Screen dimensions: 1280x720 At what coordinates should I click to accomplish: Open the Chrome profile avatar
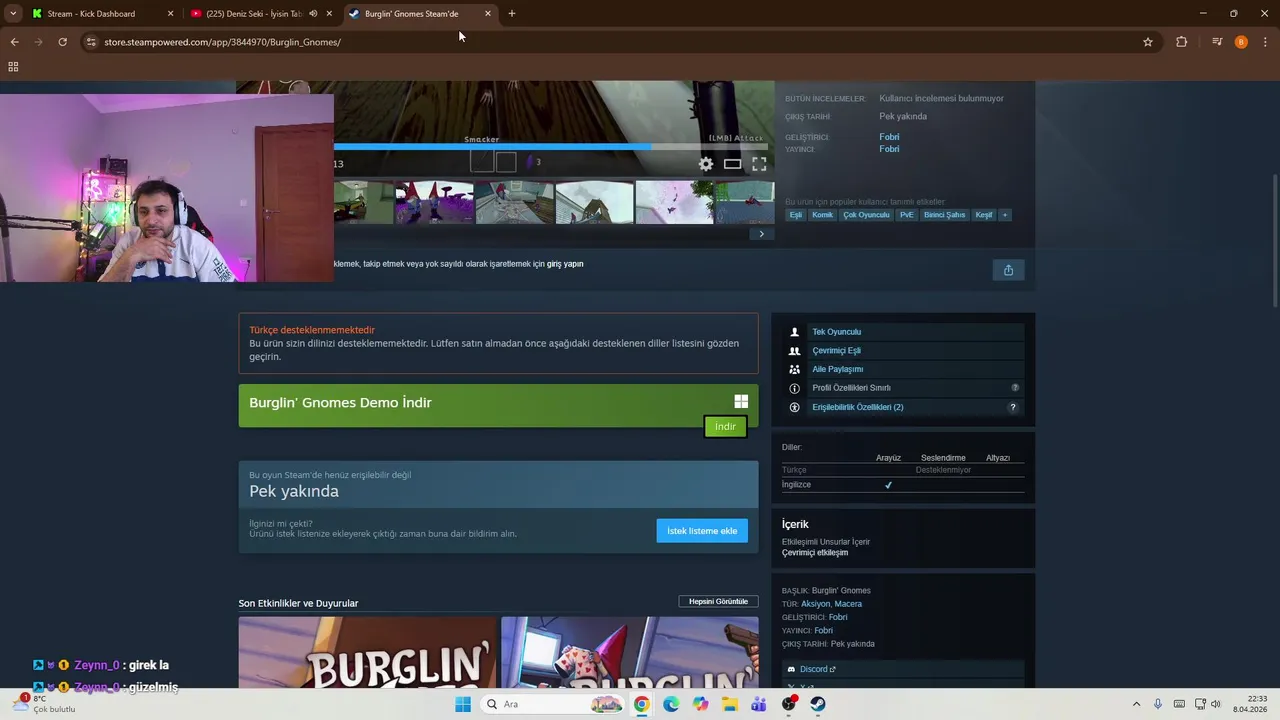click(1241, 42)
